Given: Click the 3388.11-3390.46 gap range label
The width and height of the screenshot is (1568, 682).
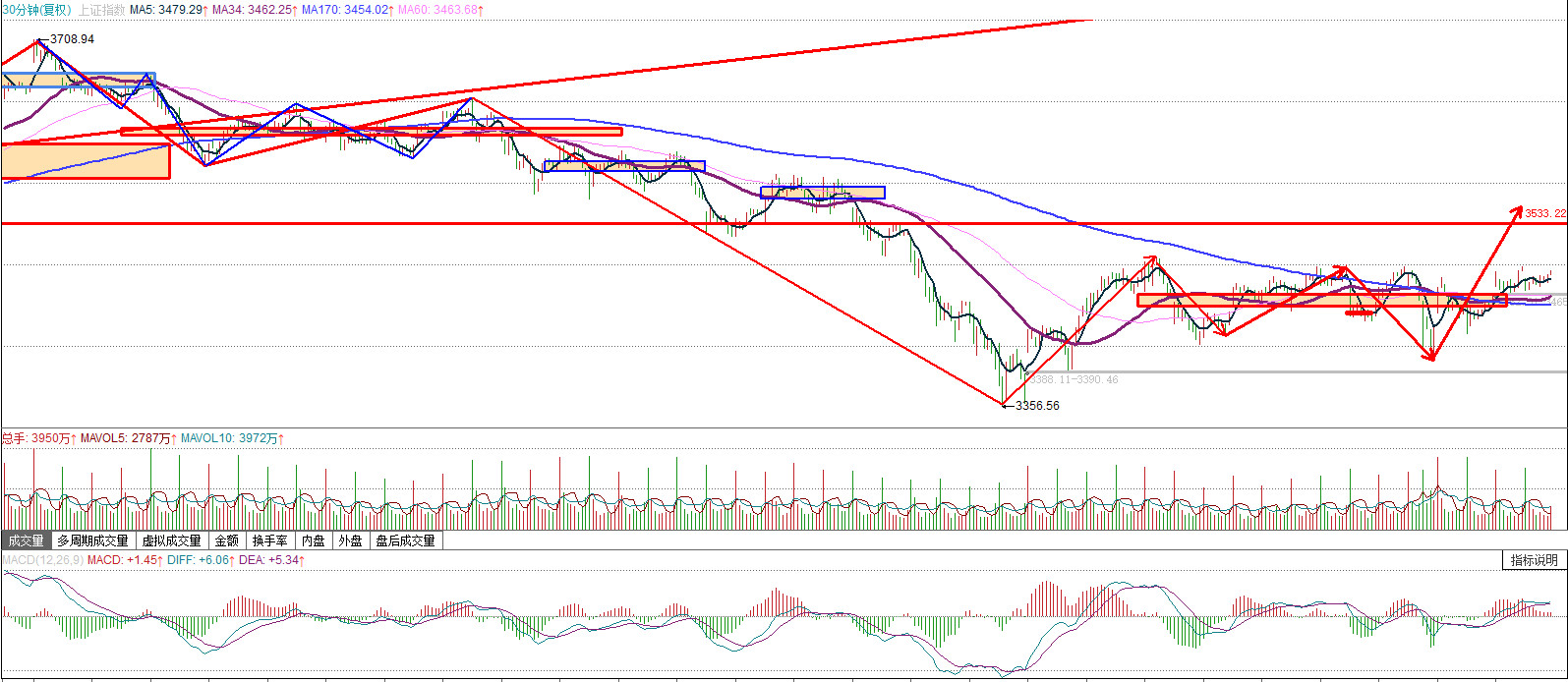Looking at the screenshot, I should coord(1074,379).
